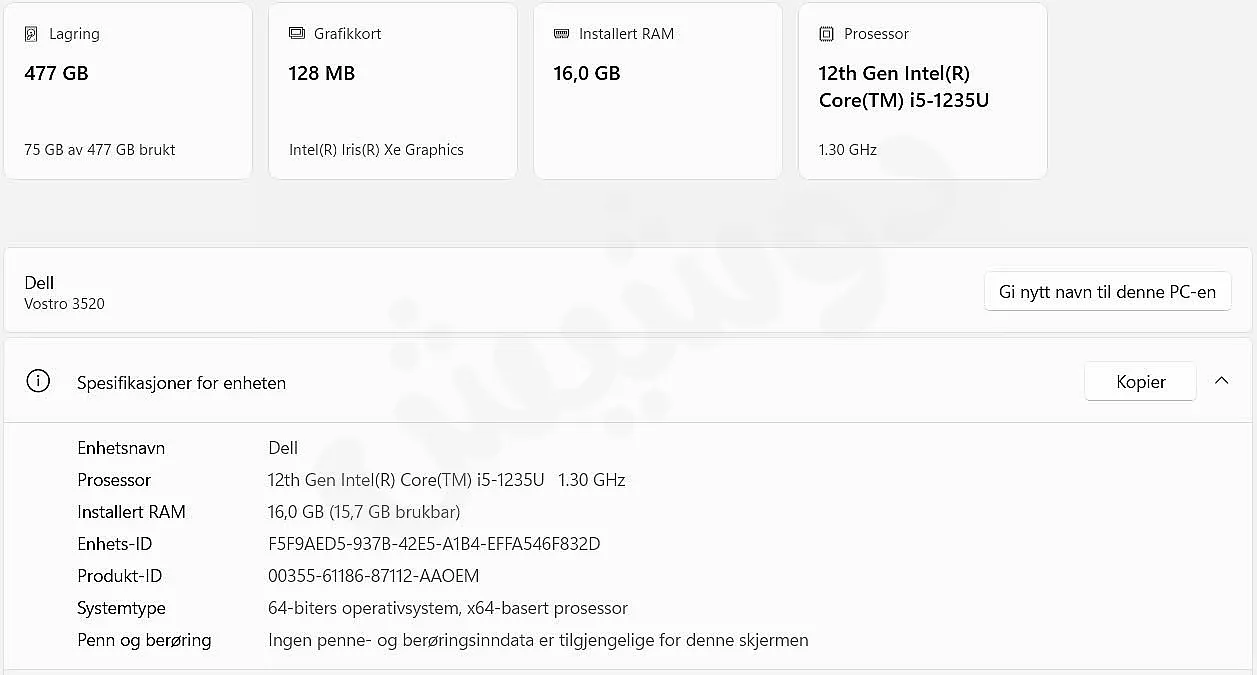
Task: Click the graphics card icon beside Grafikkort
Action: pyautogui.click(x=296, y=33)
